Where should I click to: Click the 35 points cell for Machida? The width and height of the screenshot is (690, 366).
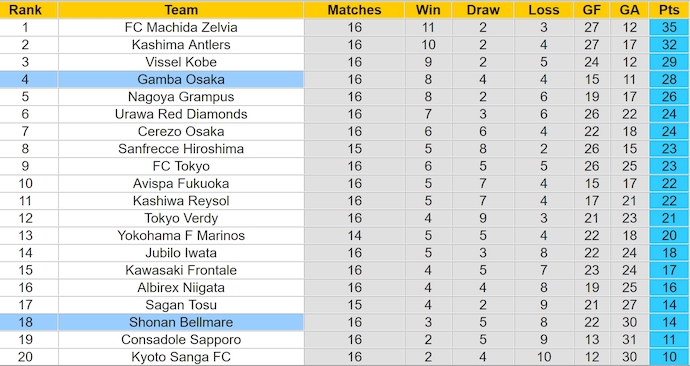click(x=669, y=27)
